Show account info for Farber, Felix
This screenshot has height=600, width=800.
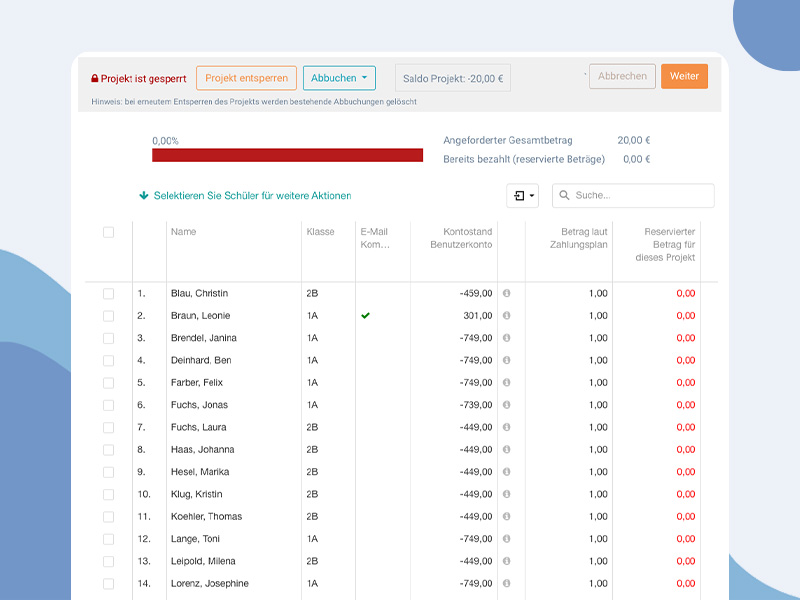506,383
